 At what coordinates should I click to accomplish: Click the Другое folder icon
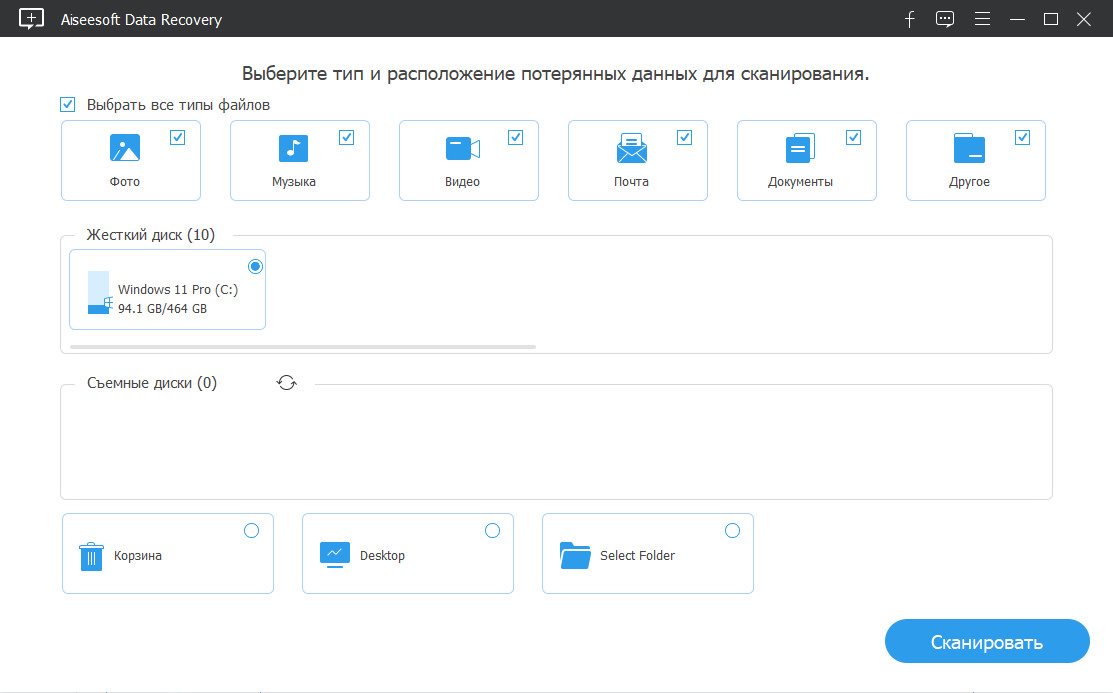(969, 148)
